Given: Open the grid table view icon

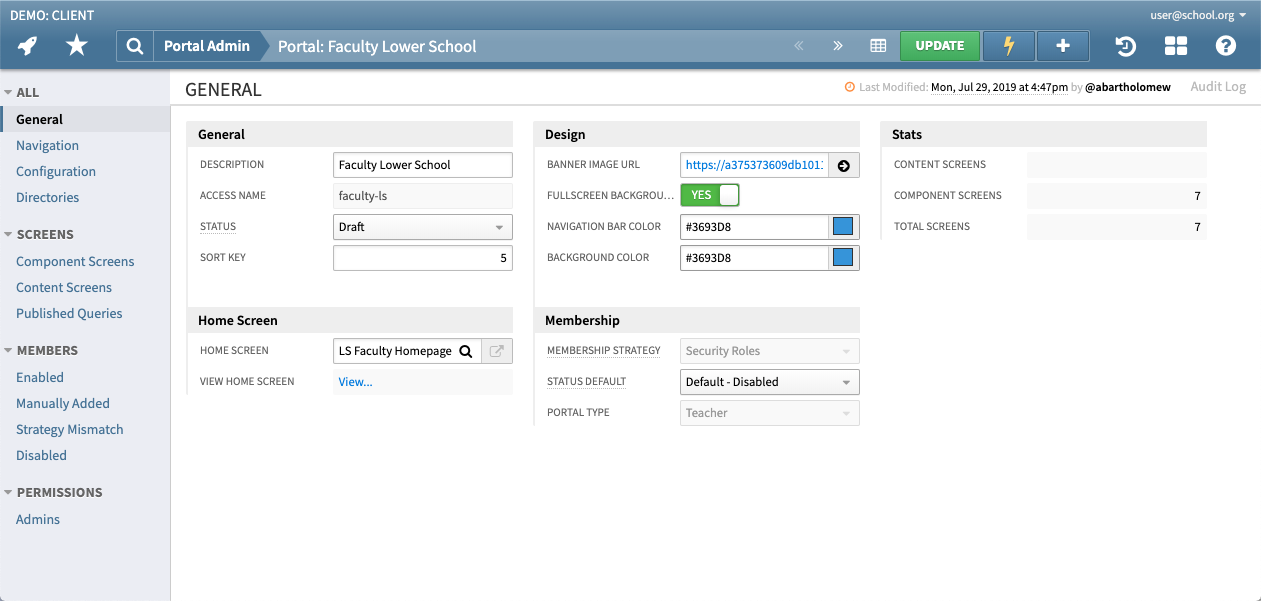Looking at the screenshot, I should click(x=876, y=46).
